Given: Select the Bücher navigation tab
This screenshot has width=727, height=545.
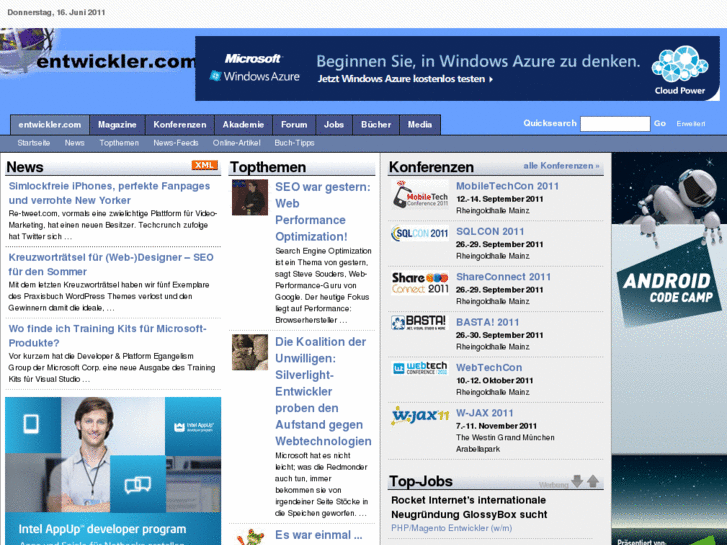Looking at the screenshot, I should click(x=376, y=125).
